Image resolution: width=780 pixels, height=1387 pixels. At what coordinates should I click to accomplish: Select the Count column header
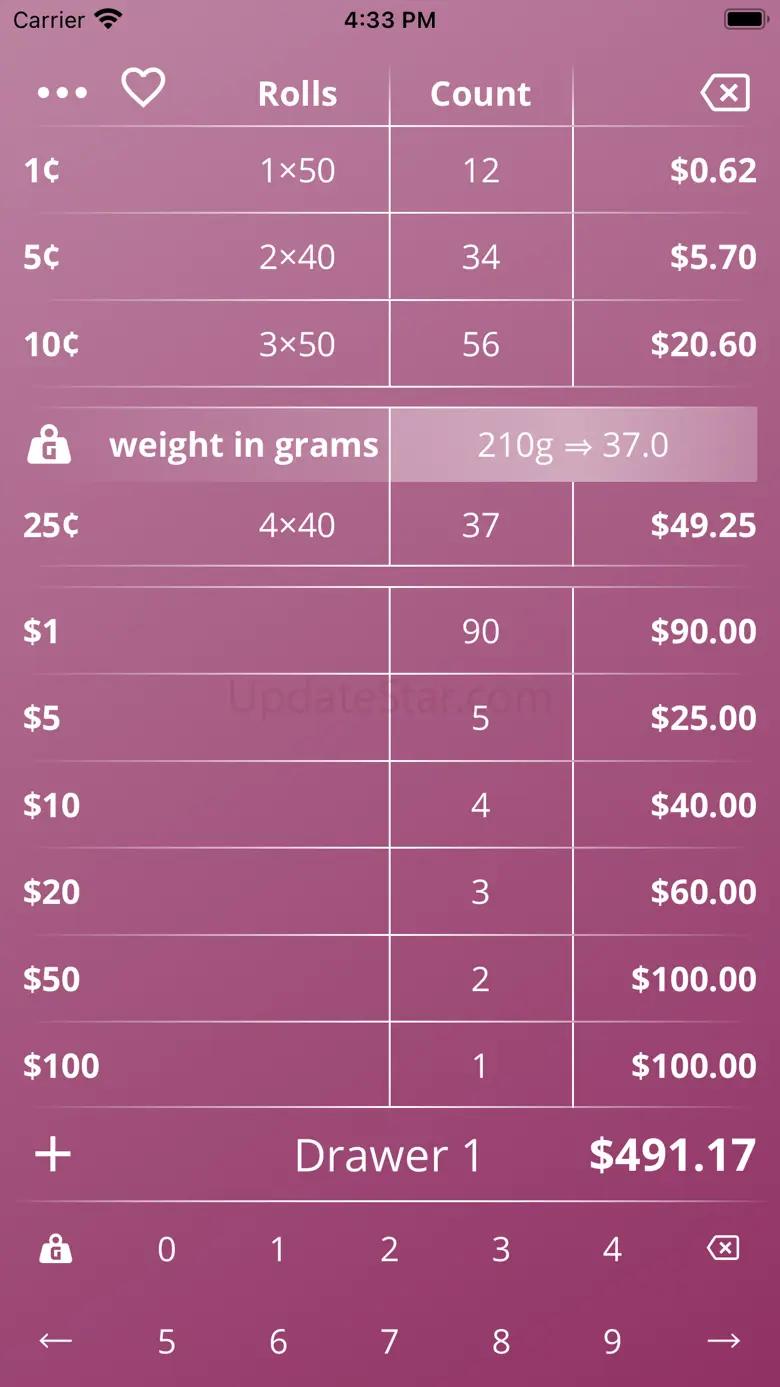coord(481,94)
